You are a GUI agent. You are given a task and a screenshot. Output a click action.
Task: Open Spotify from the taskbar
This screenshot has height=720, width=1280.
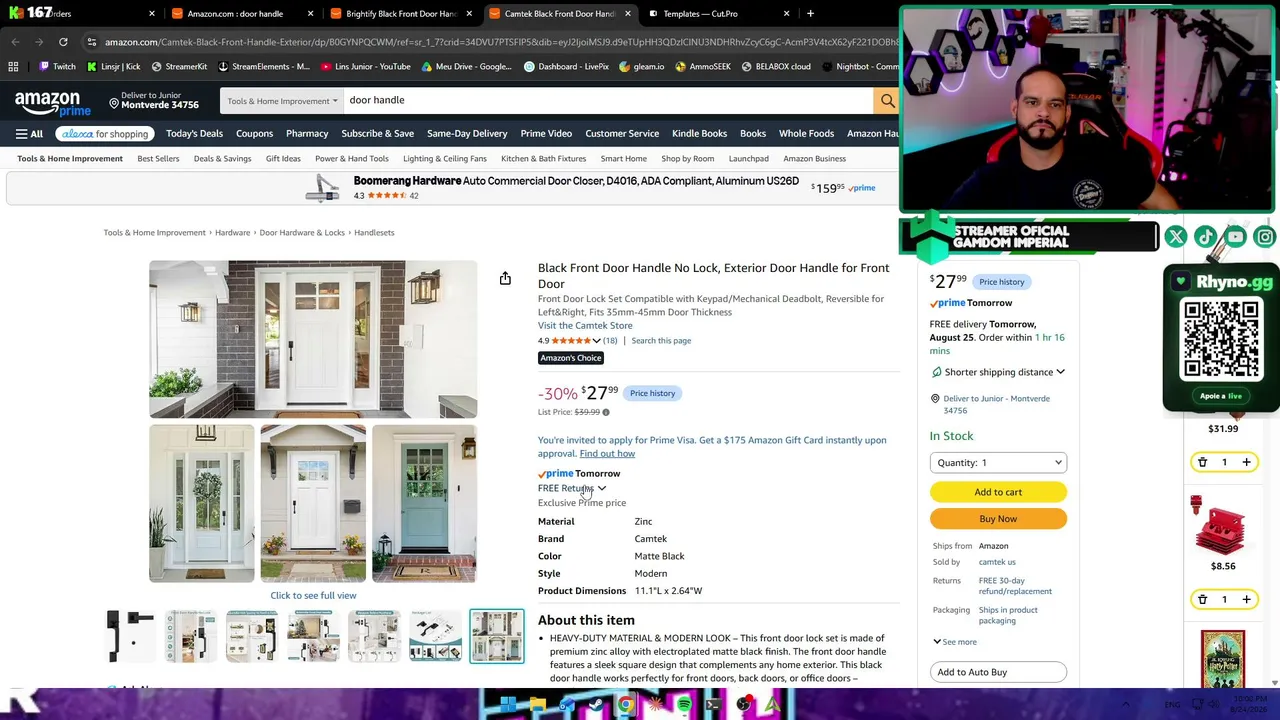[x=684, y=705]
